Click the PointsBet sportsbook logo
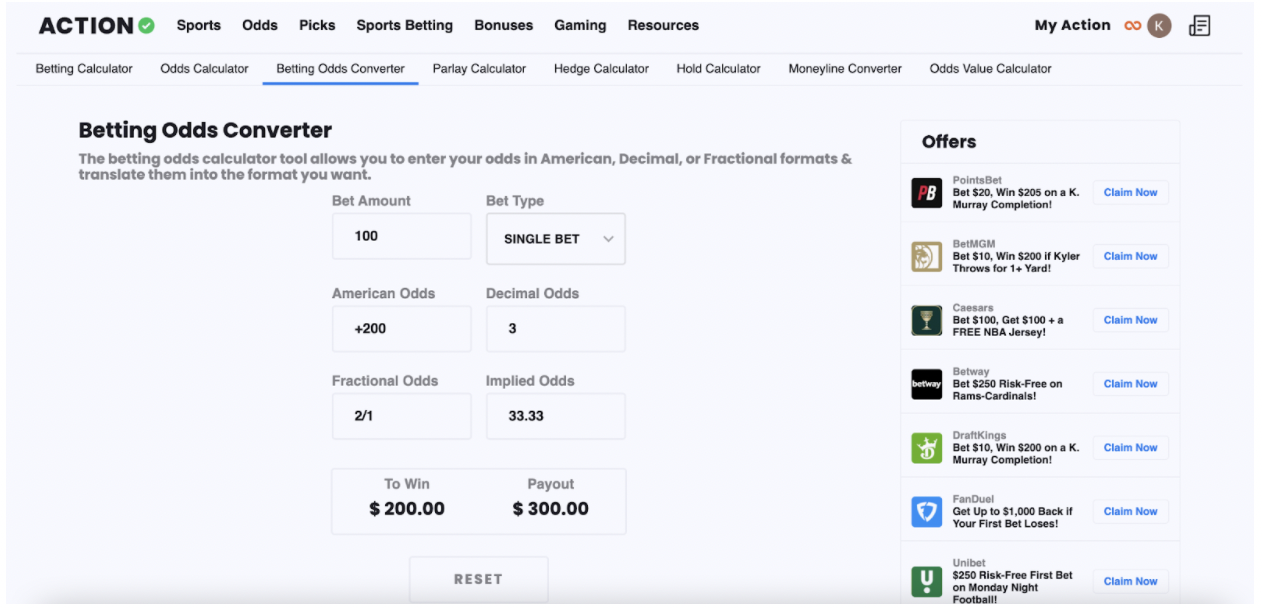The height and width of the screenshot is (608, 1262). (927, 193)
